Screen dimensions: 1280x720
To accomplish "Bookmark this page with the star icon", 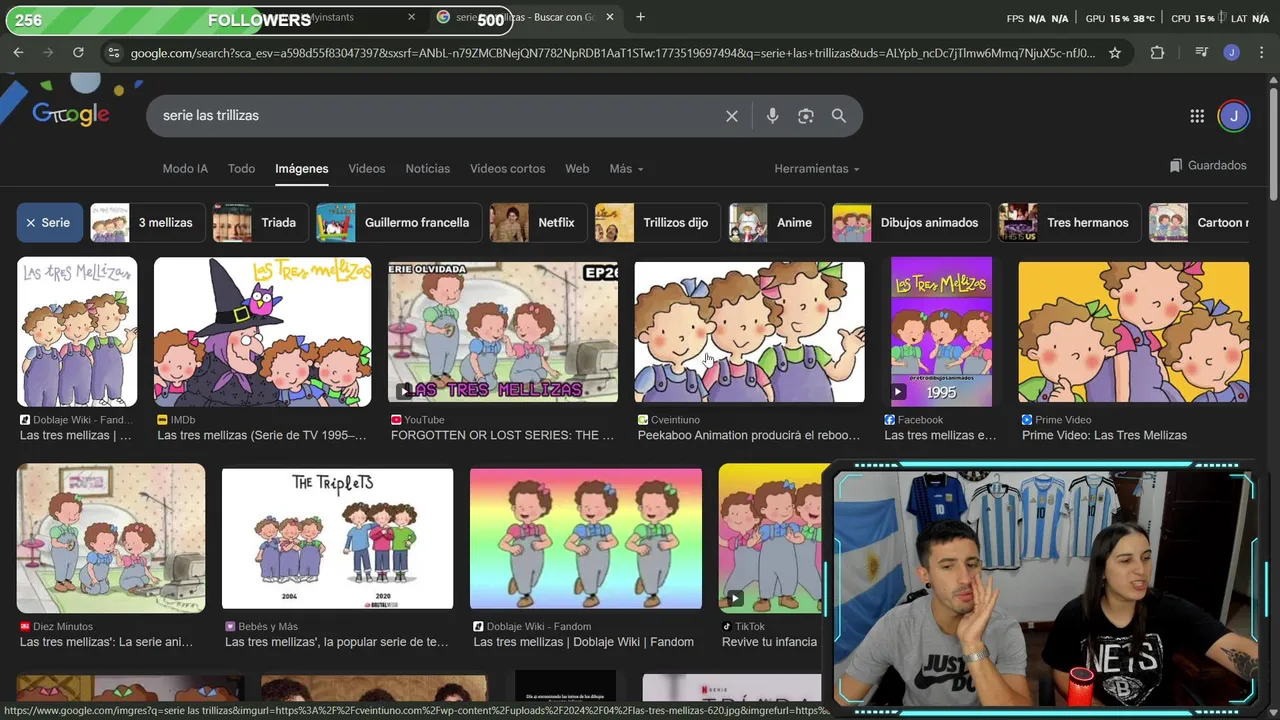I will [x=1115, y=53].
